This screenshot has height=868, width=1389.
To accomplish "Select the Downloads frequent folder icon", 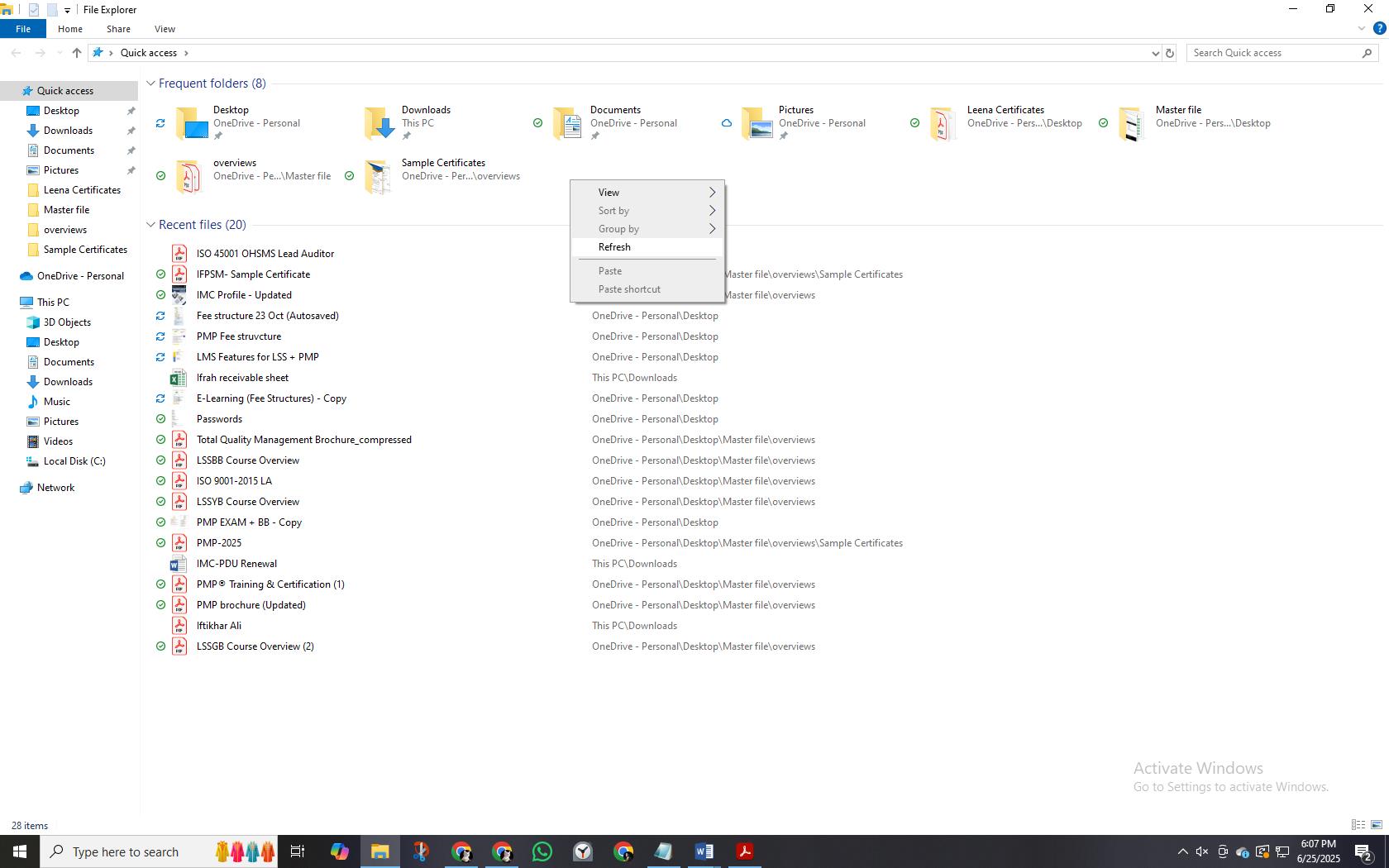I will click(380, 124).
